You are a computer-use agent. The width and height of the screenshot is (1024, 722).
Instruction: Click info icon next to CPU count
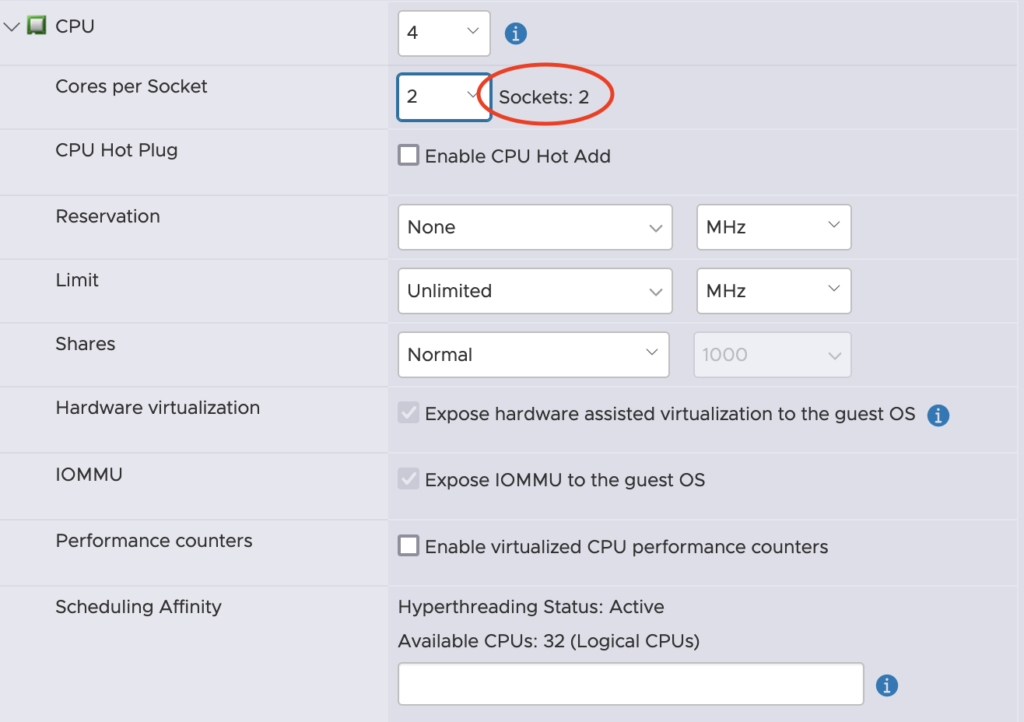point(516,34)
